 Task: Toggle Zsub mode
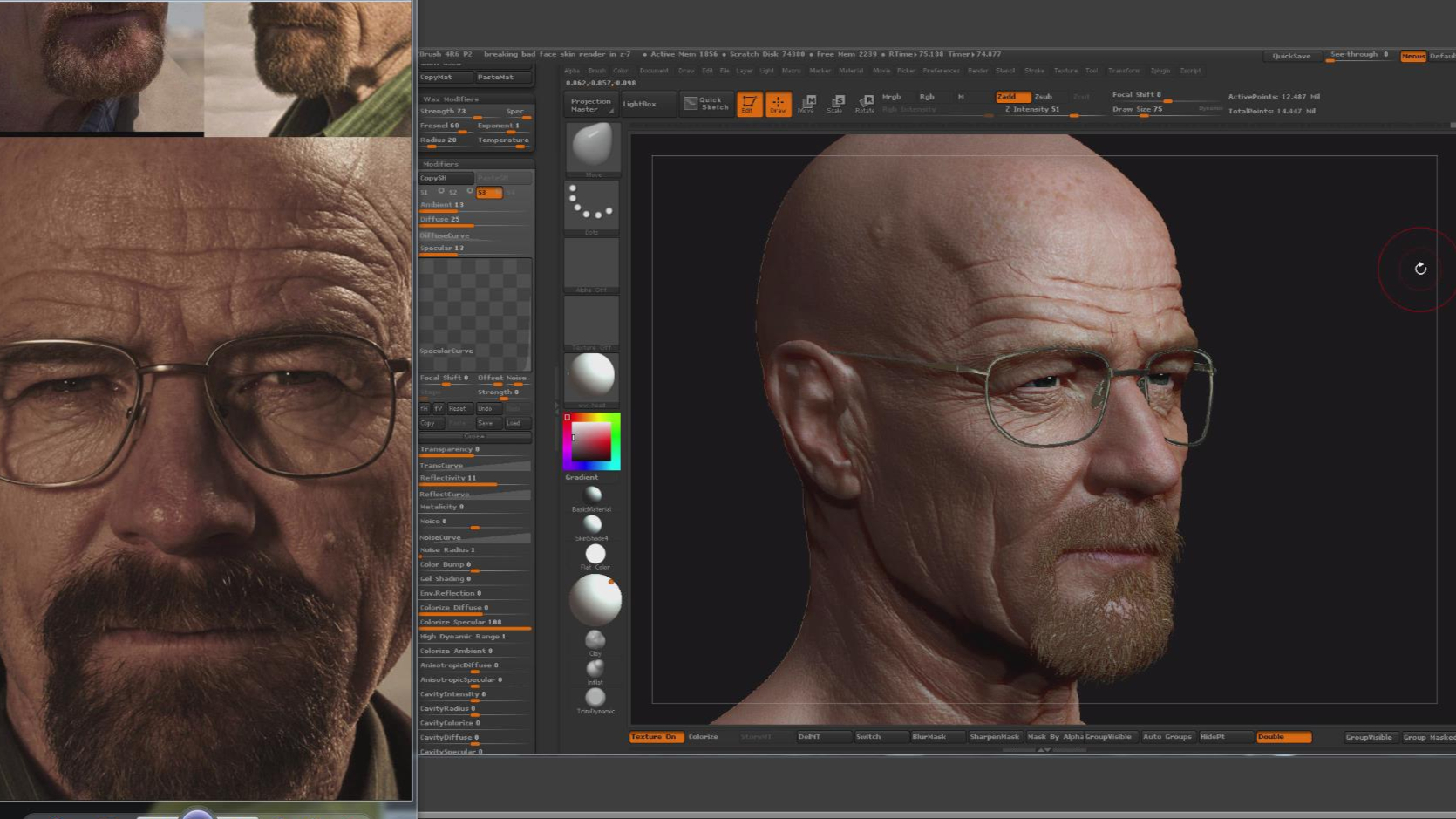[x=1044, y=97]
